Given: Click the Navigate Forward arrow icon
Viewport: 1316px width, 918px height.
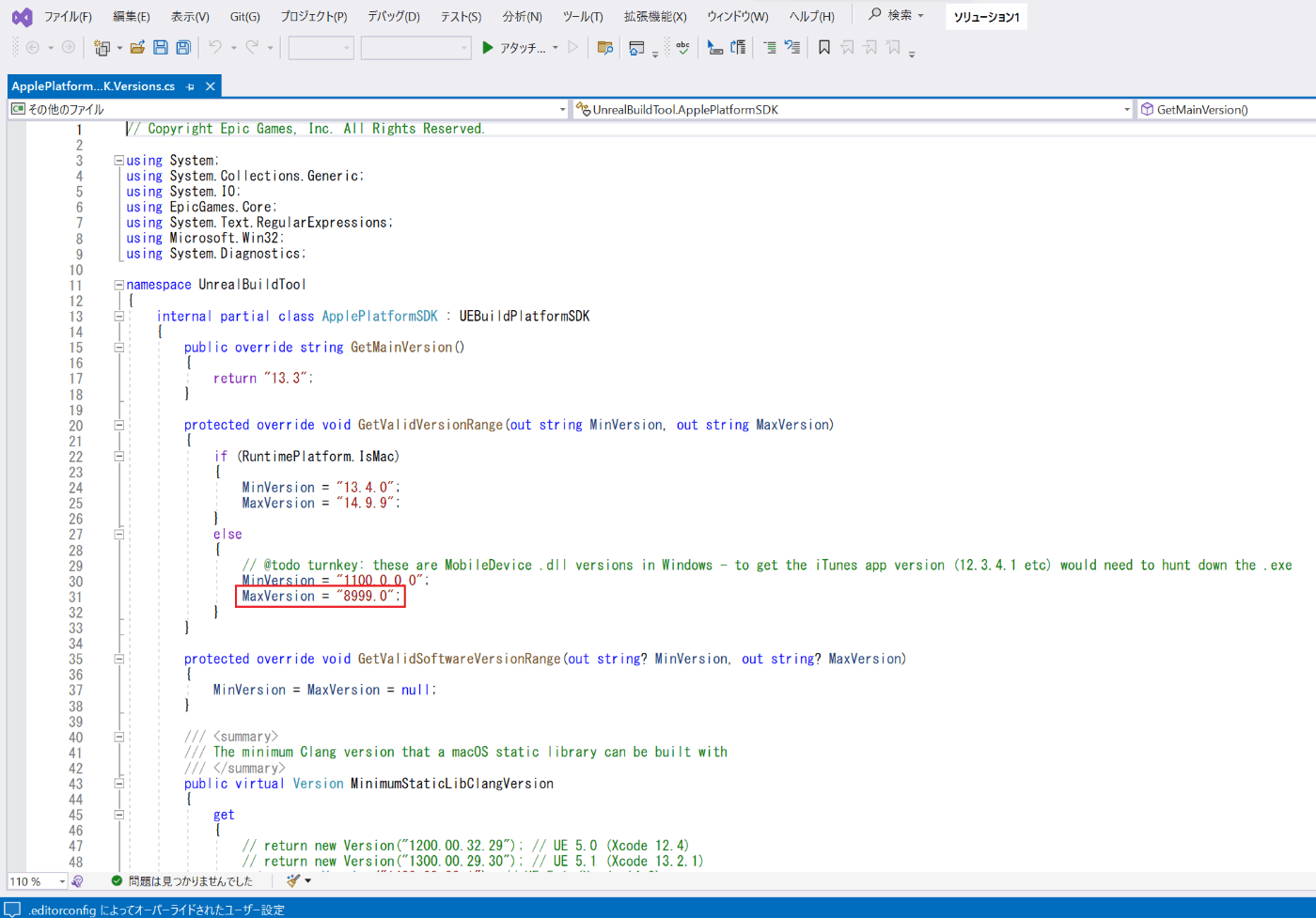Looking at the screenshot, I should pos(68,47).
